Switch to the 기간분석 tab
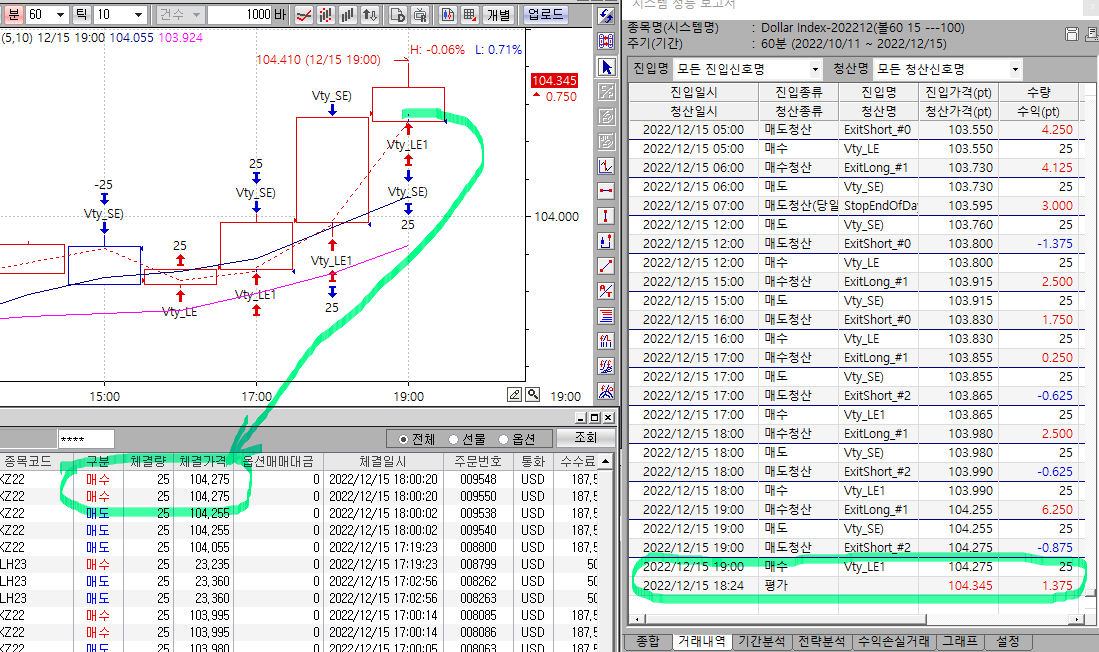1099x652 pixels. pyautogui.click(x=762, y=642)
